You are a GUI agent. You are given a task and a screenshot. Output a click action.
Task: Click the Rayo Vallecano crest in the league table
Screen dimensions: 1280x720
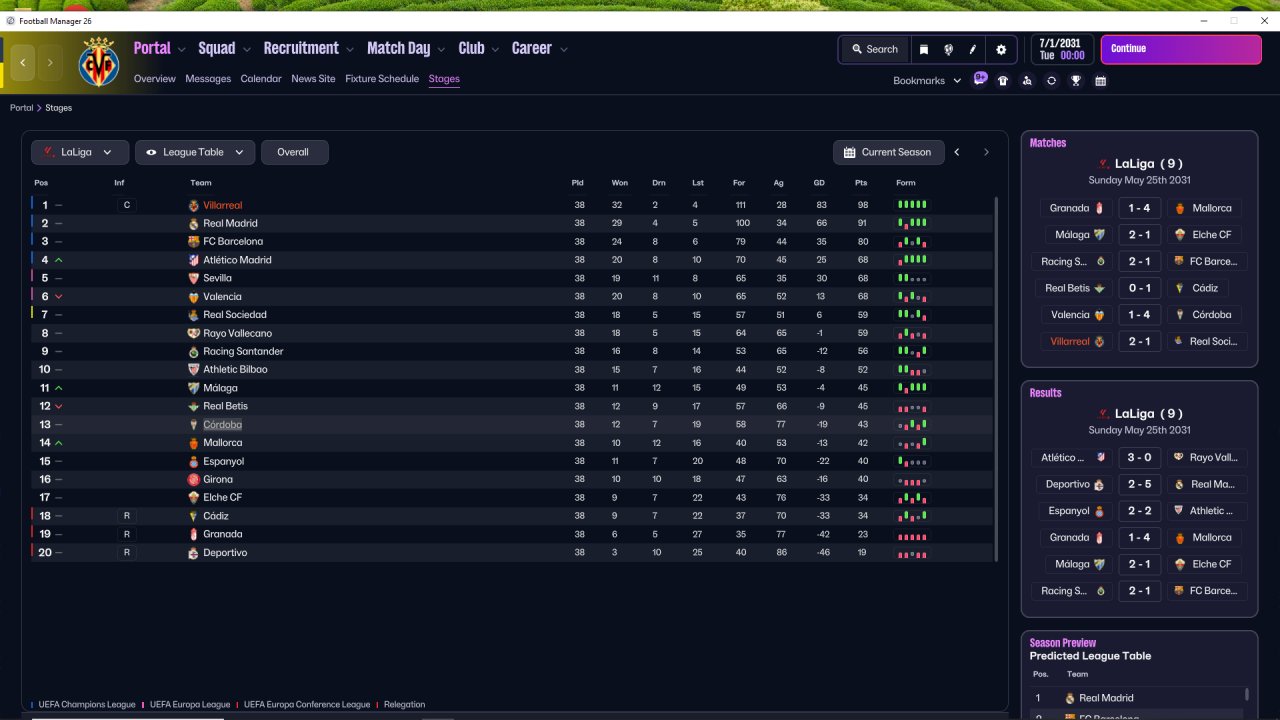coord(194,333)
